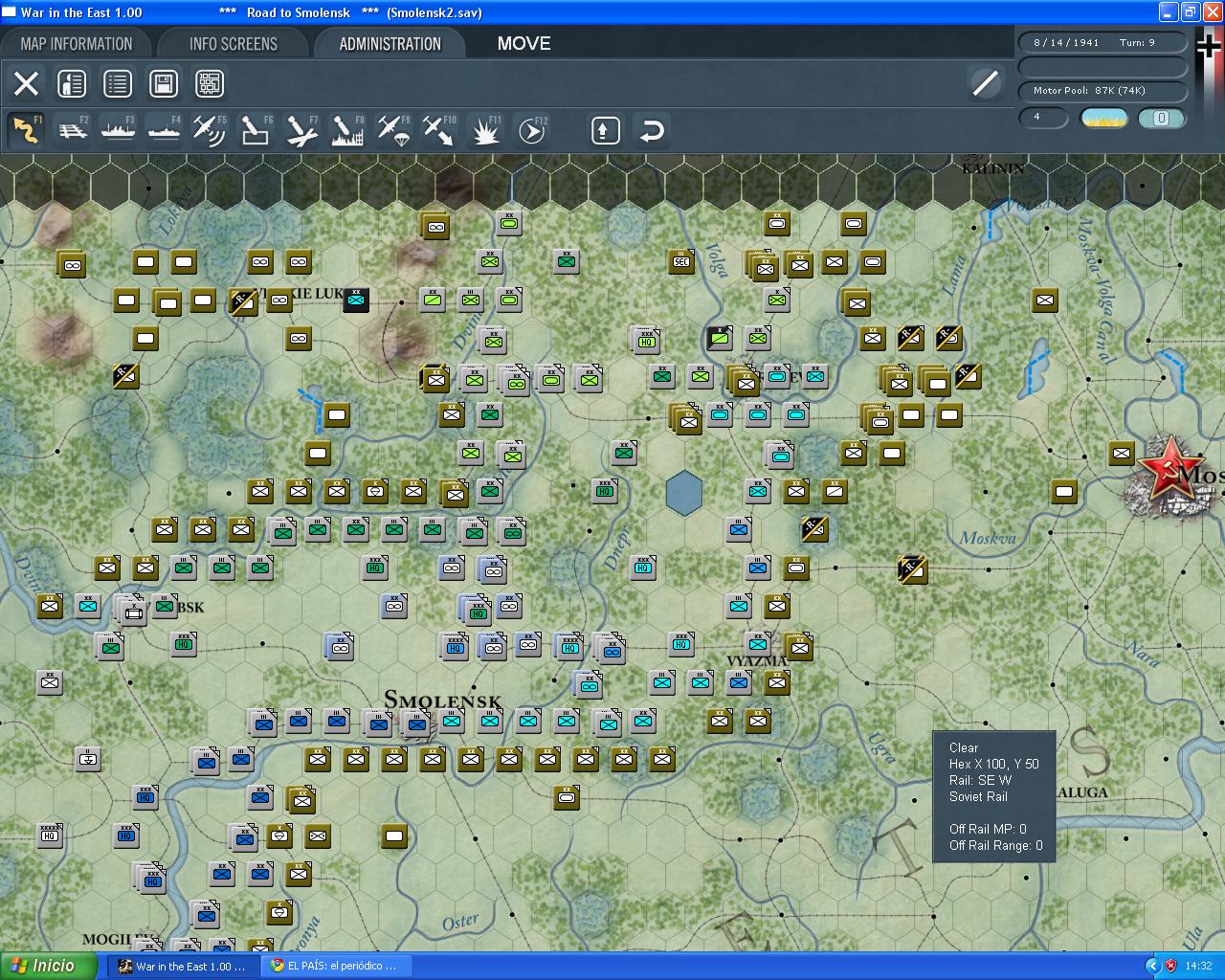
Task: Click the brick-pattern toolbar icon
Action: [210, 83]
